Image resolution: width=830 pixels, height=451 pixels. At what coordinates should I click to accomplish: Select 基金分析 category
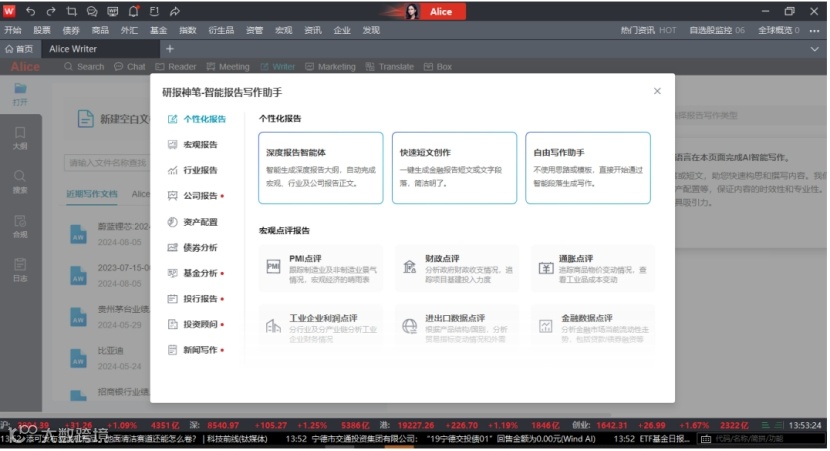[195, 273]
